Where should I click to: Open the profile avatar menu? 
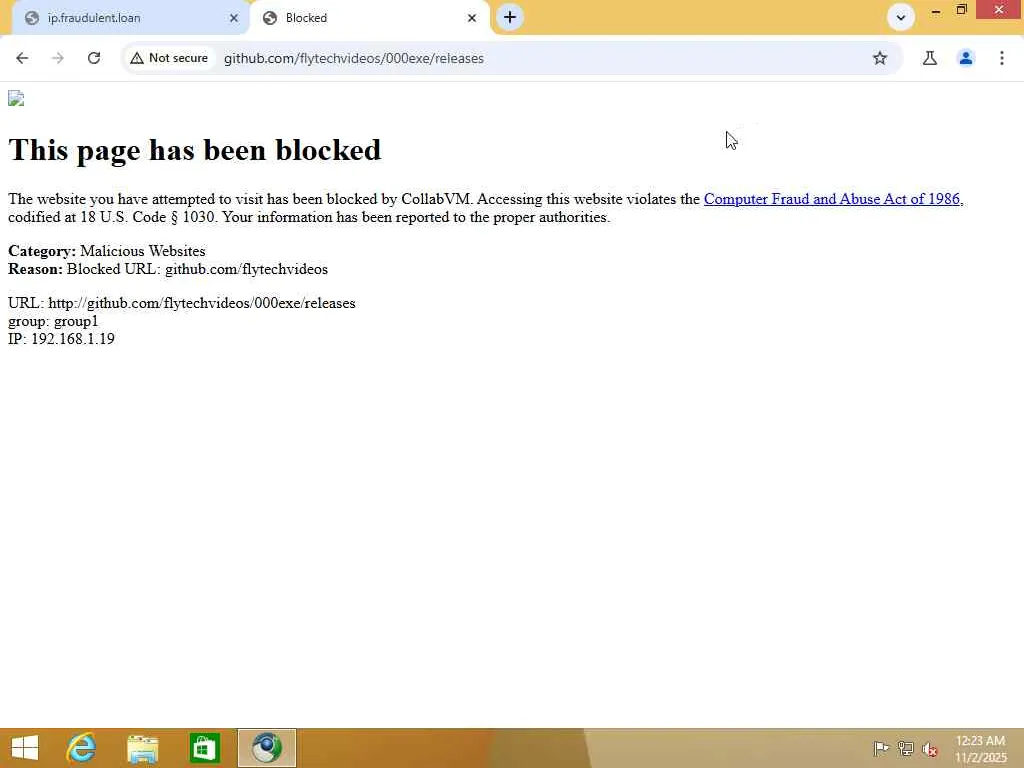(x=966, y=58)
